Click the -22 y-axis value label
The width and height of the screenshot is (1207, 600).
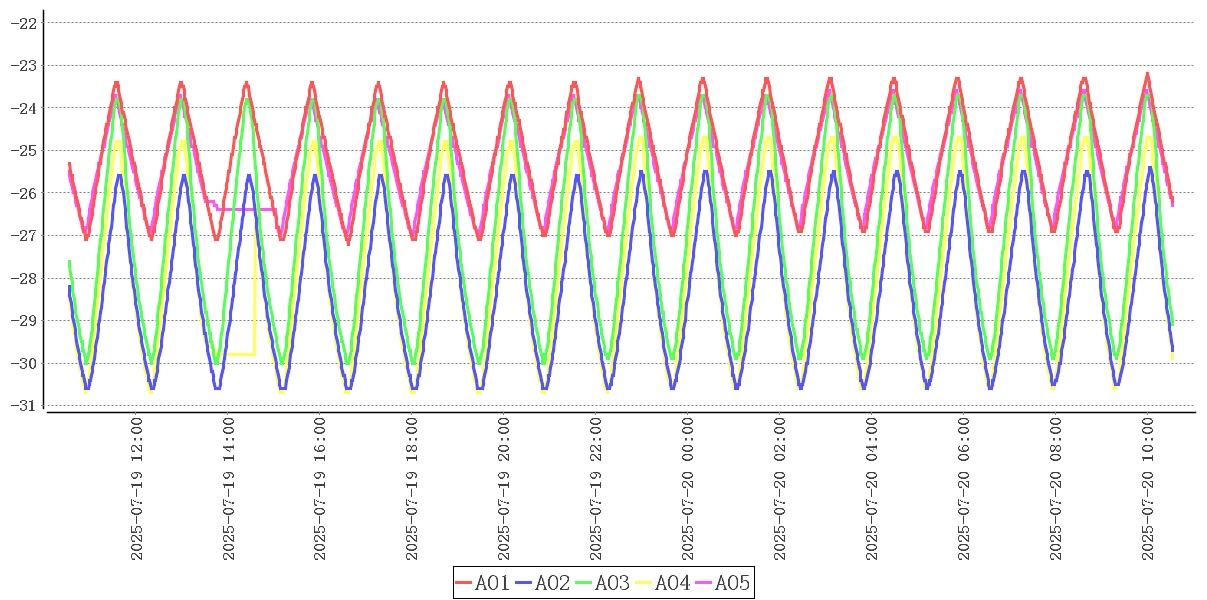22,23
